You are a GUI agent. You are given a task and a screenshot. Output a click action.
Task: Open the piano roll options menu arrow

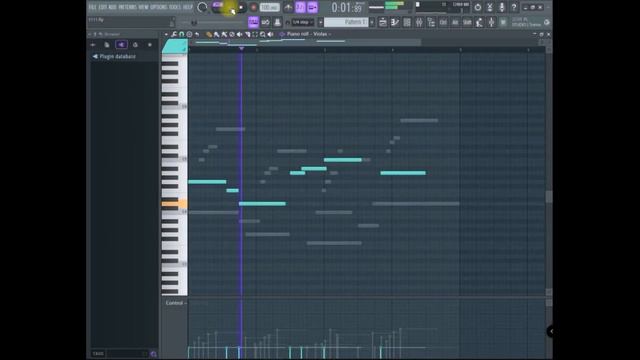pos(166,34)
